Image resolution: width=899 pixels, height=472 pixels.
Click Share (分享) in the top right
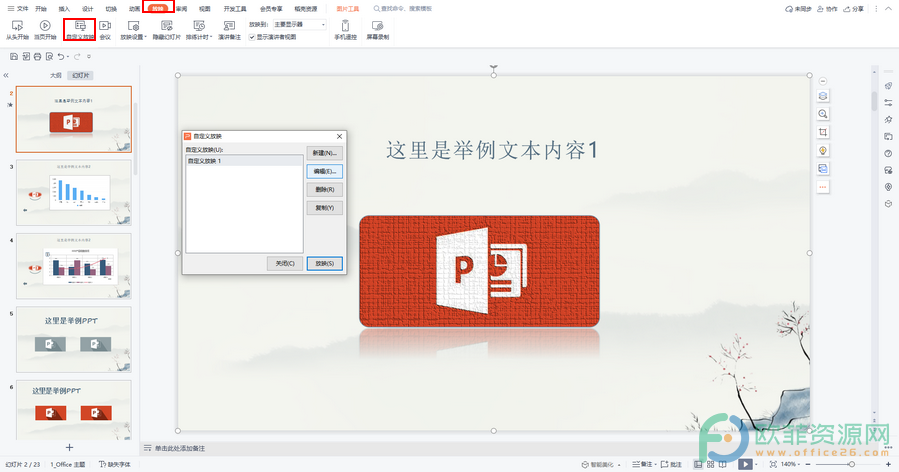pos(853,9)
